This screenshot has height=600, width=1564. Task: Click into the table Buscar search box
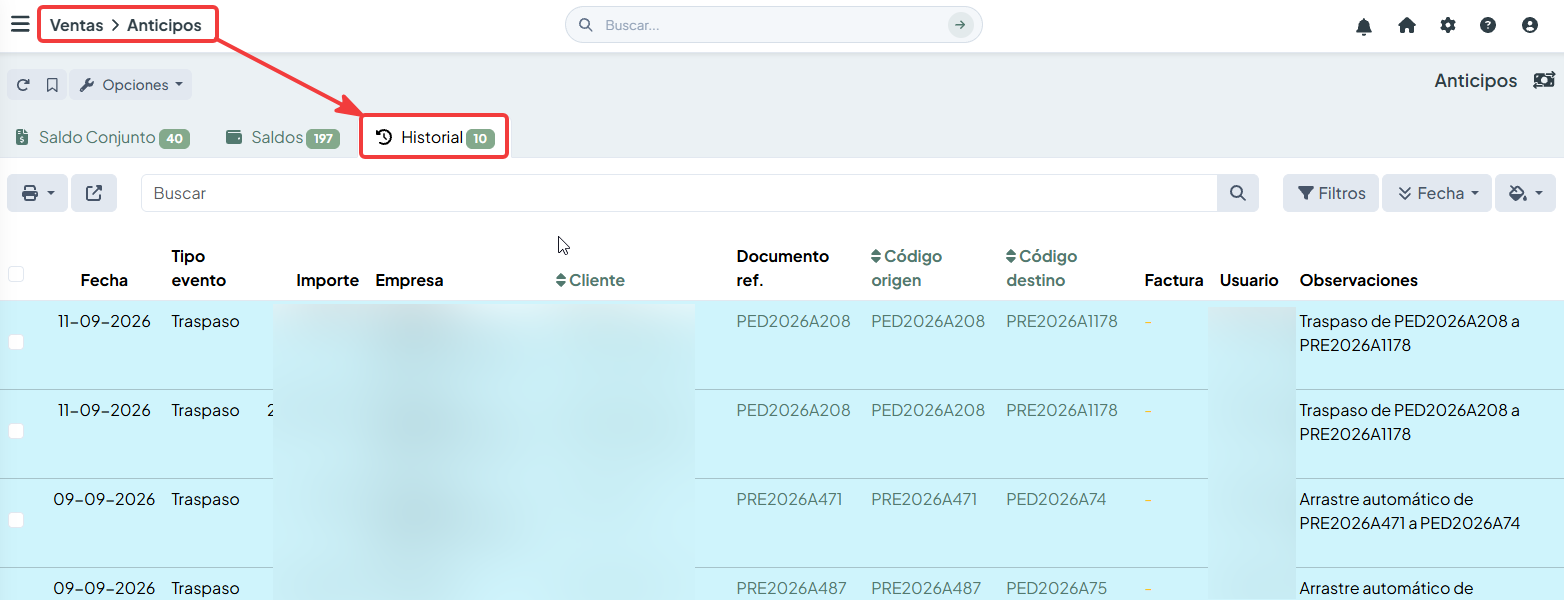679,193
